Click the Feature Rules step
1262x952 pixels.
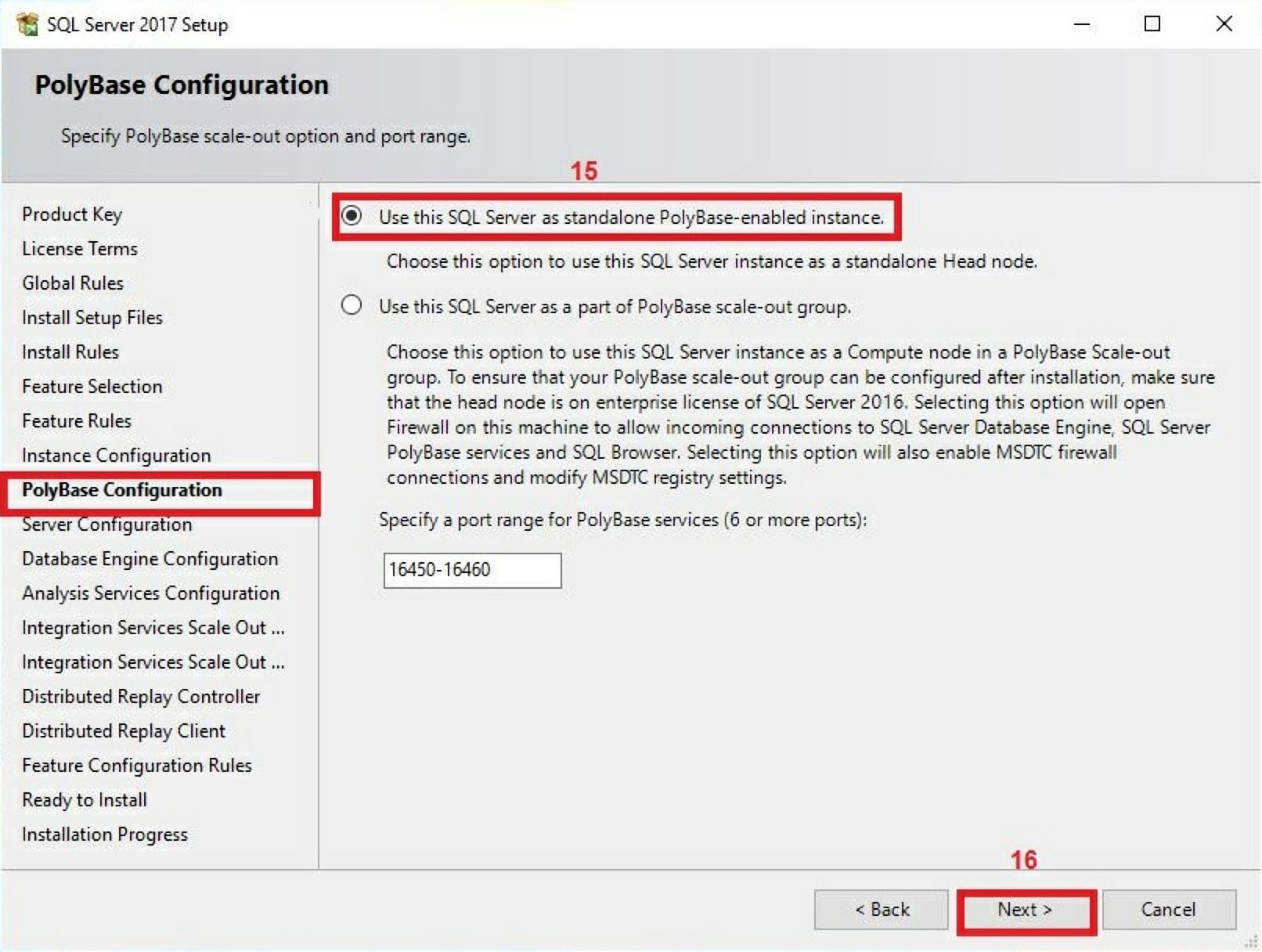tap(77, 421)
